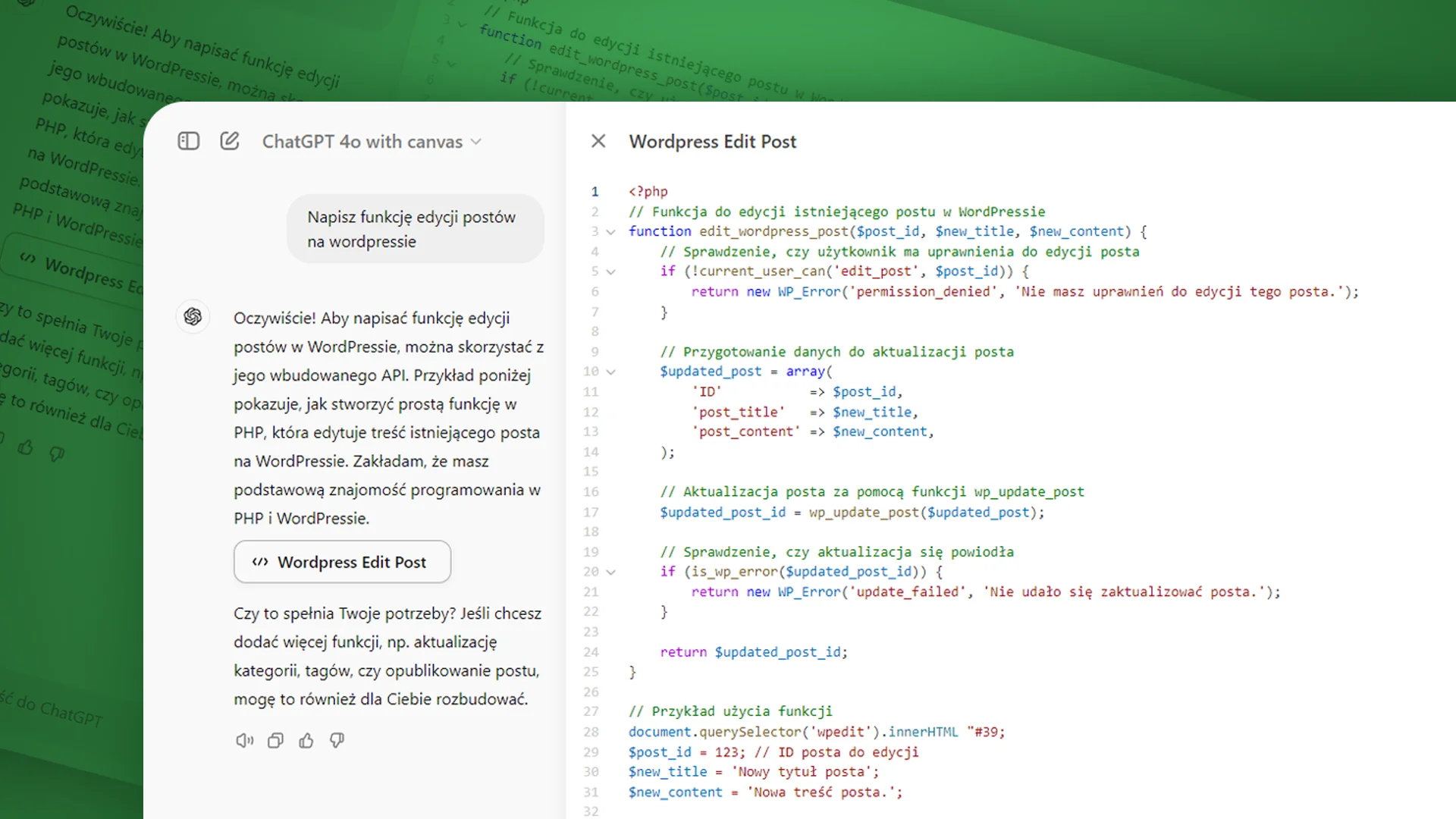The width and height of the screenshot is (1456, 819).
Task: Click 'is_wp_error' on line 20
Action: pyautogui.click(x=735, y=571)
